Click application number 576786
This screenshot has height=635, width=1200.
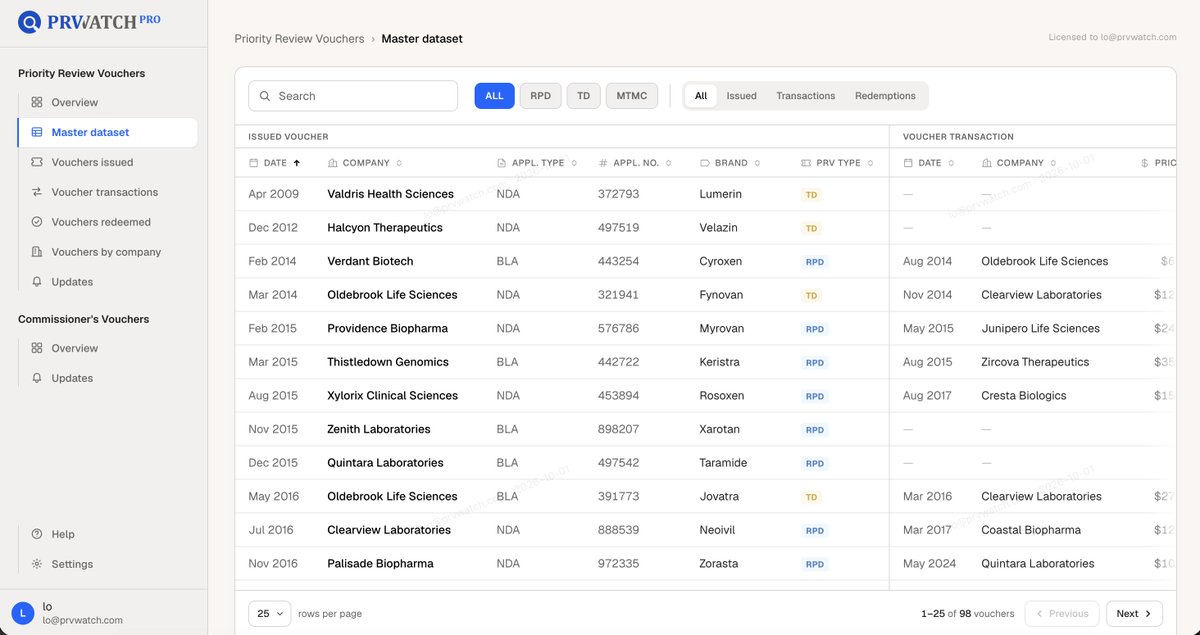point(618,328)
